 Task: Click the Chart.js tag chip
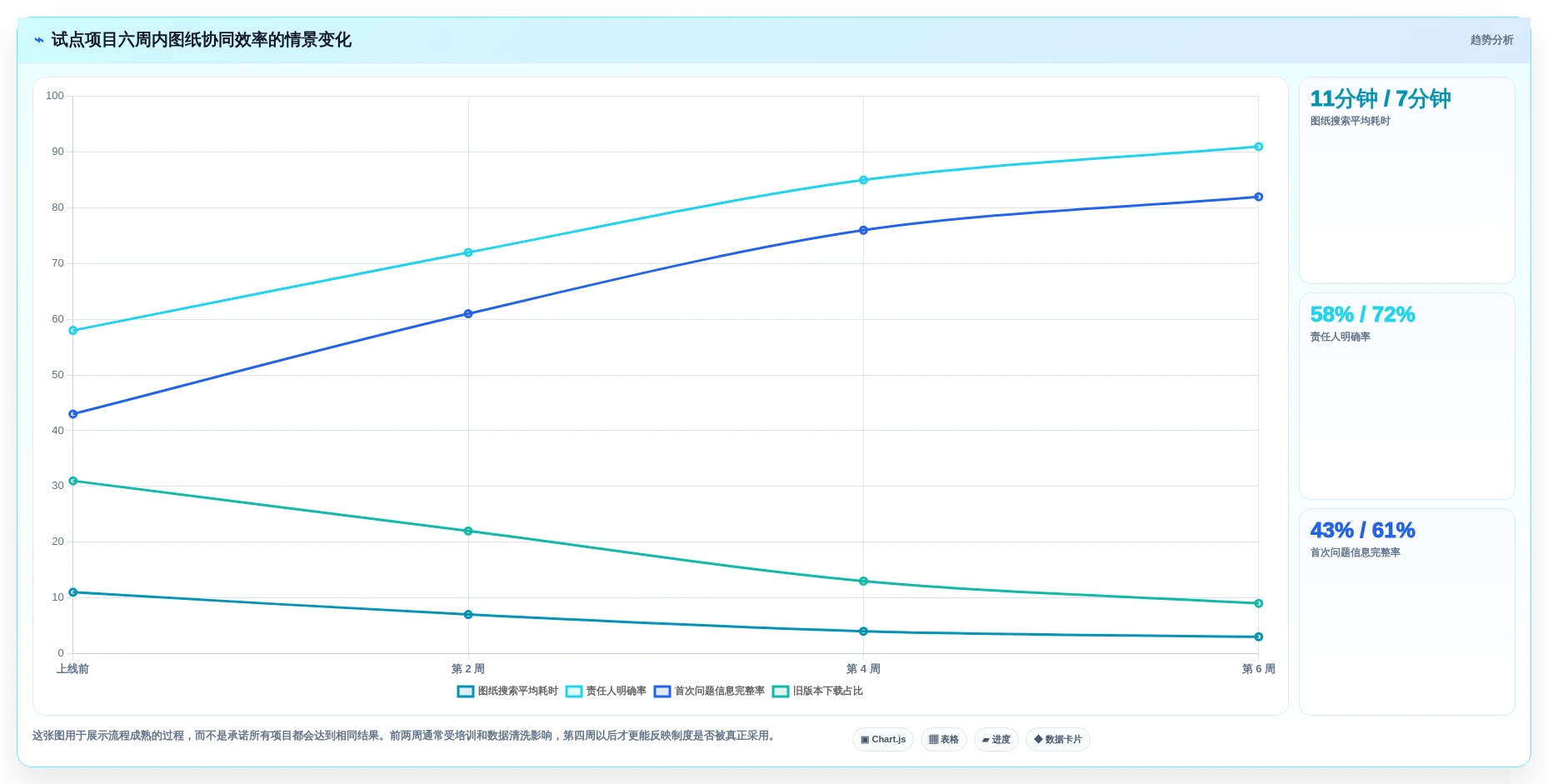coord(883,740)
